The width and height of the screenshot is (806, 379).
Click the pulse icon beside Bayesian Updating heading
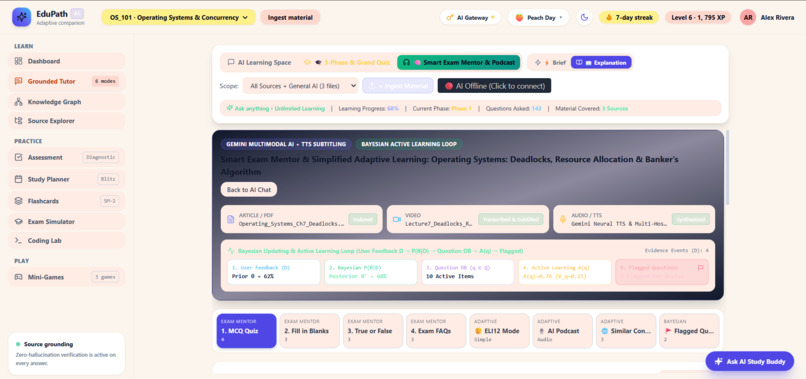tap(231, 251)
